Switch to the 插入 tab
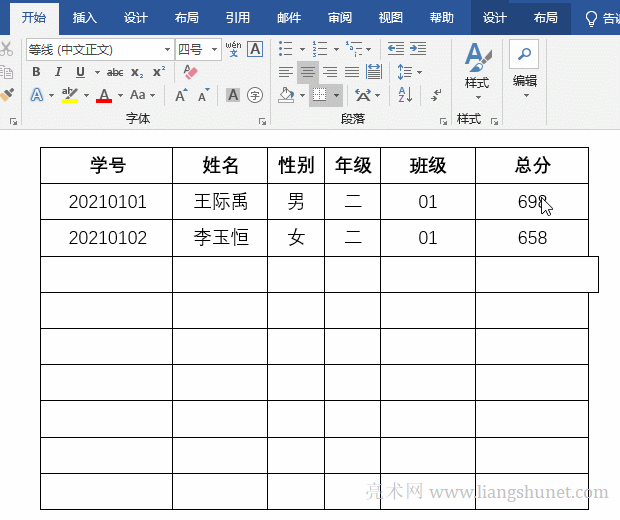620x520 pixels. (x=85, y=18)
